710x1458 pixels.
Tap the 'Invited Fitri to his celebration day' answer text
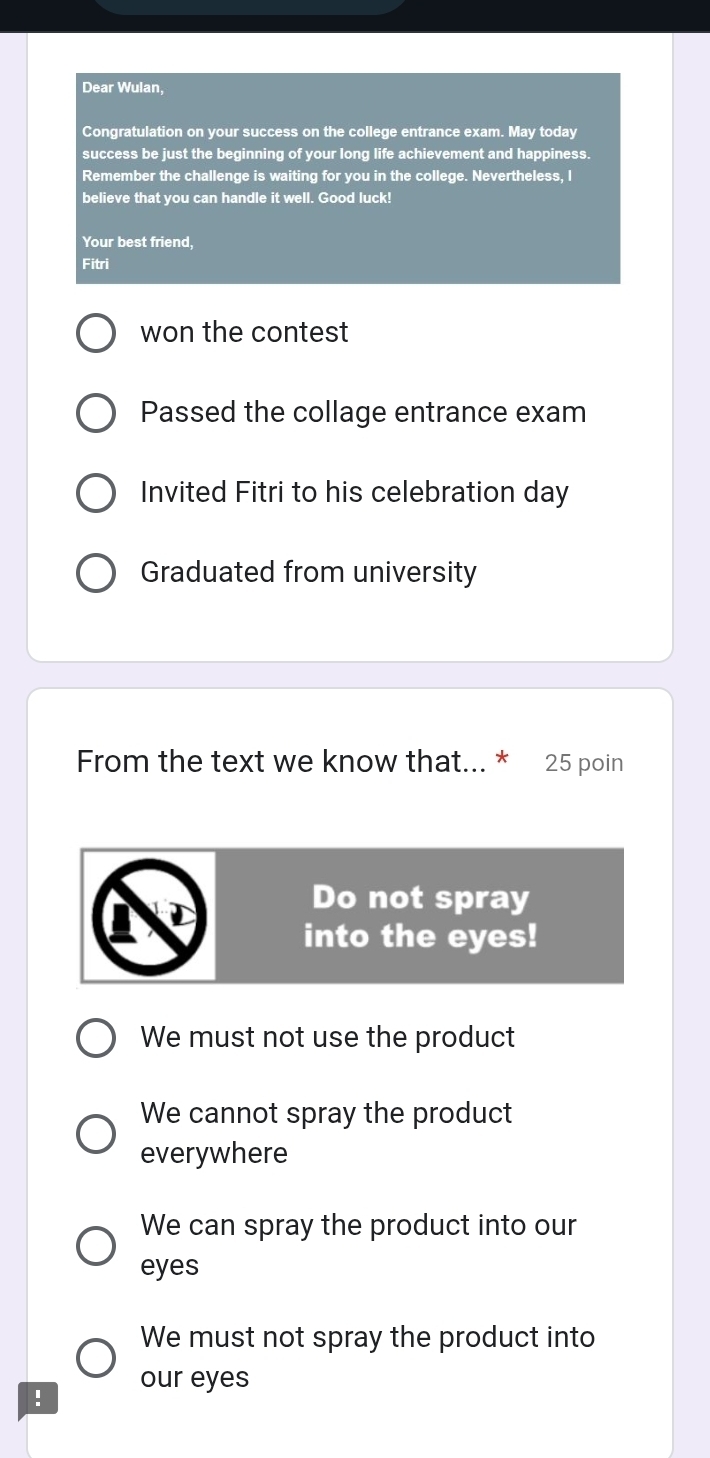[x=355, y=493]
